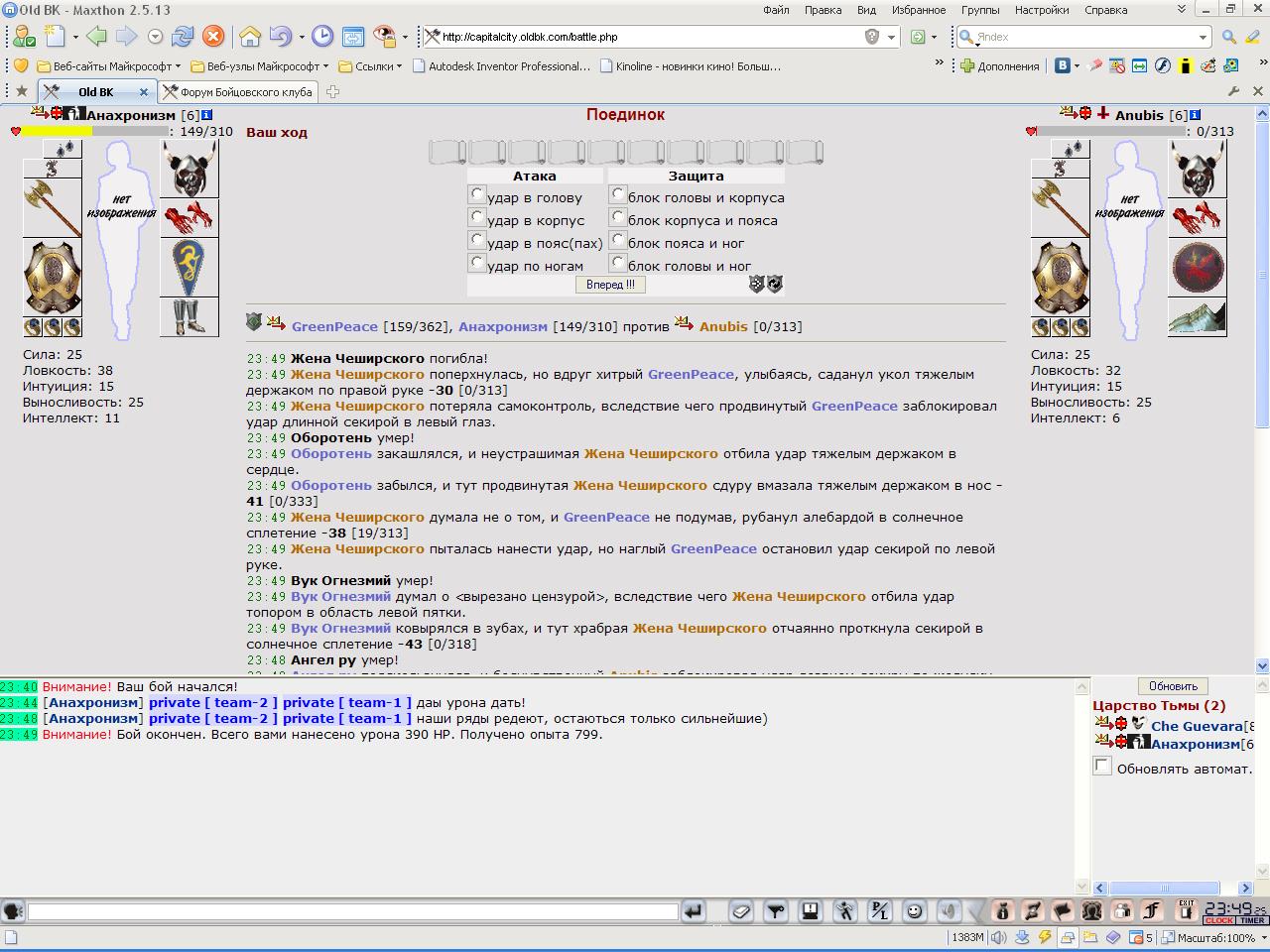Click into the chat message input field
This screenshot has width=1270, height=952.
352,911
